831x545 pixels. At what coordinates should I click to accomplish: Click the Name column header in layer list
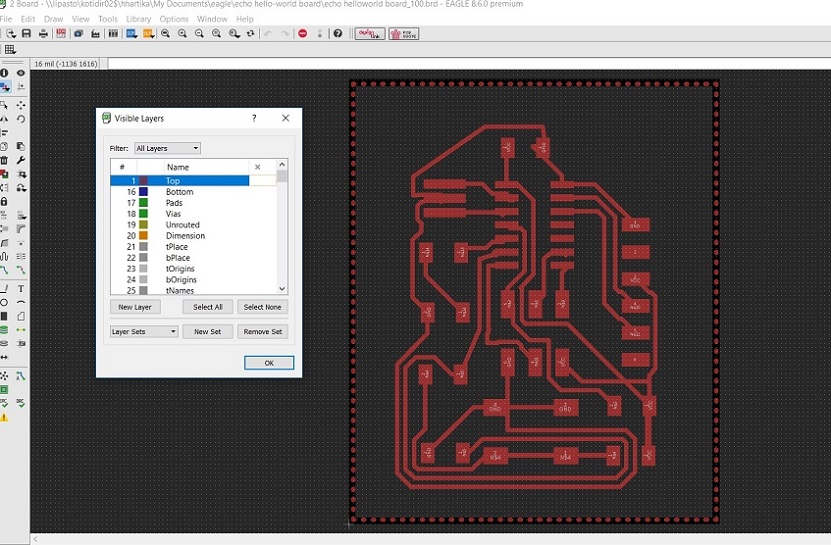coord(206,167)
